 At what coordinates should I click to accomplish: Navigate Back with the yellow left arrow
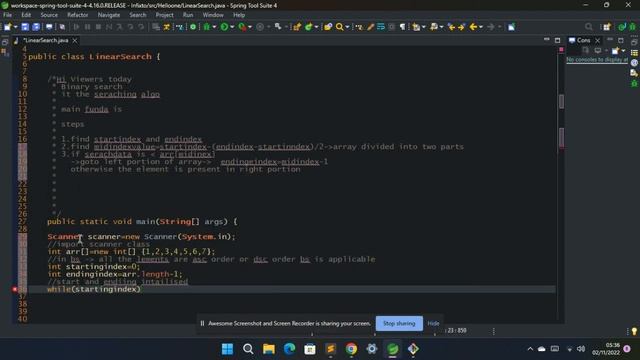[x=473, y=27]
